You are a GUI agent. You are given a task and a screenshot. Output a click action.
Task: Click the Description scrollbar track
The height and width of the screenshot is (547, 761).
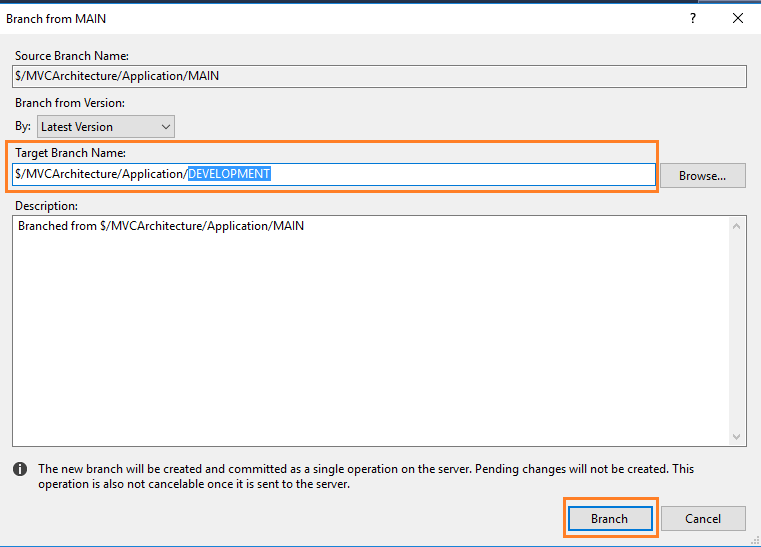click(x=736, y=331)
